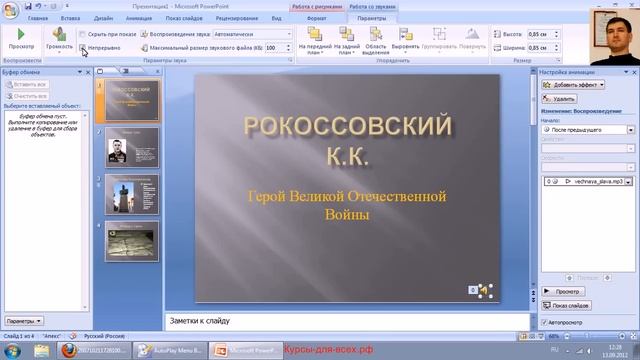Screen dimensions: 640x360
Task: Open Параметры звука dialog launcher
Action: point(290,60)
